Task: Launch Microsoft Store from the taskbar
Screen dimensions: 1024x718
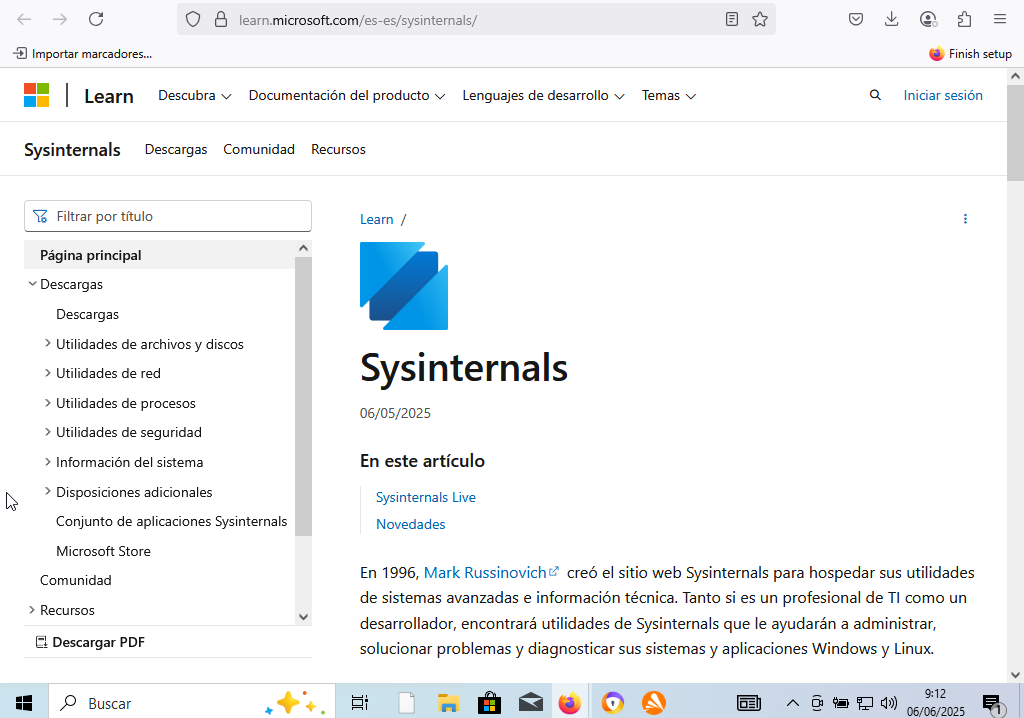Action: [x=489, y=703]
